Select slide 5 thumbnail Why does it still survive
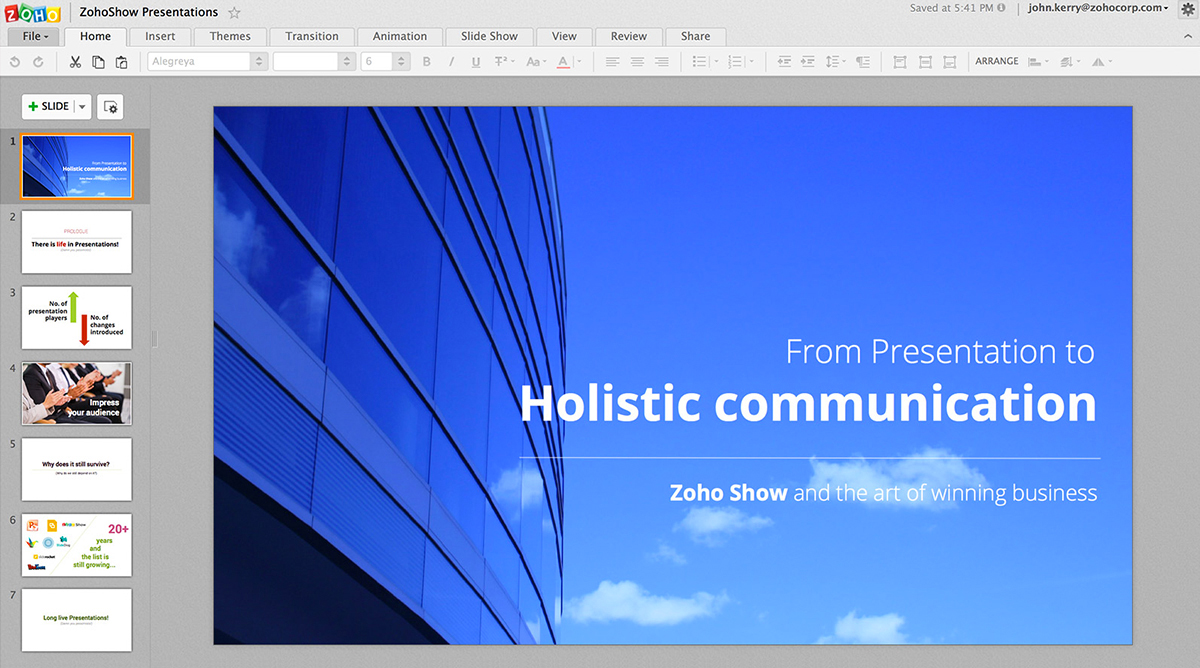The width and height of the screenshot is (1200, 668). [77, 469]
